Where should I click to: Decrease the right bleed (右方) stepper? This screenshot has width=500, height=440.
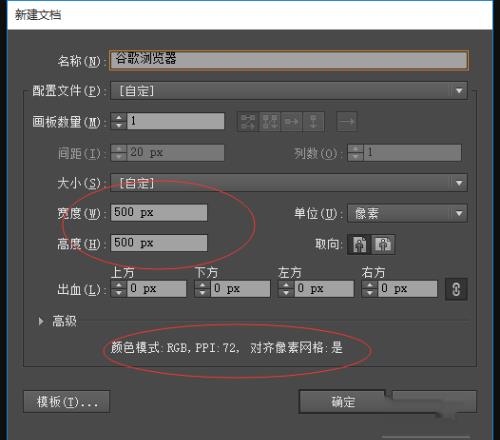370,293
